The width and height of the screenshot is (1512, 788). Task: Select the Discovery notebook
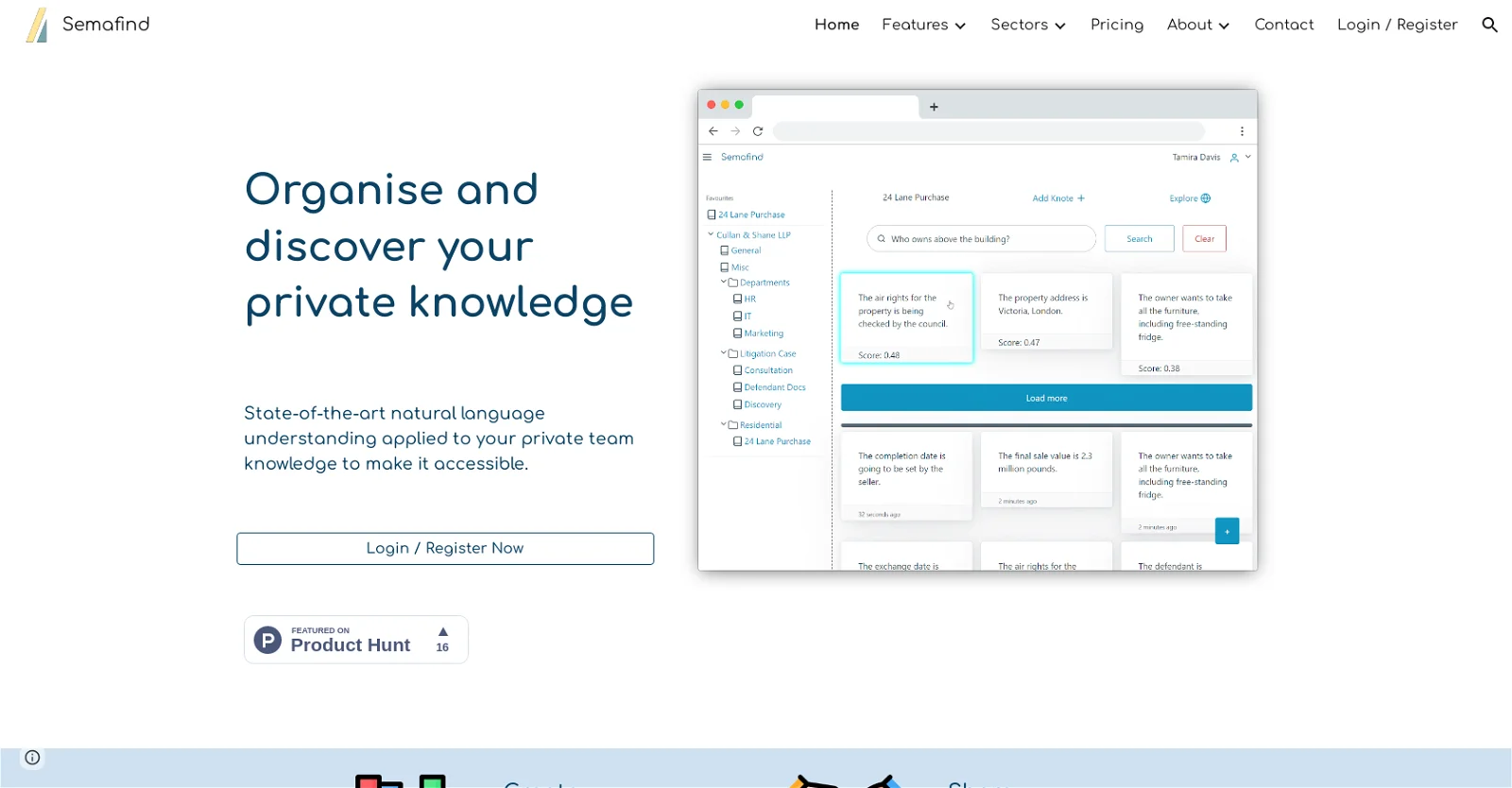point(758,404)
